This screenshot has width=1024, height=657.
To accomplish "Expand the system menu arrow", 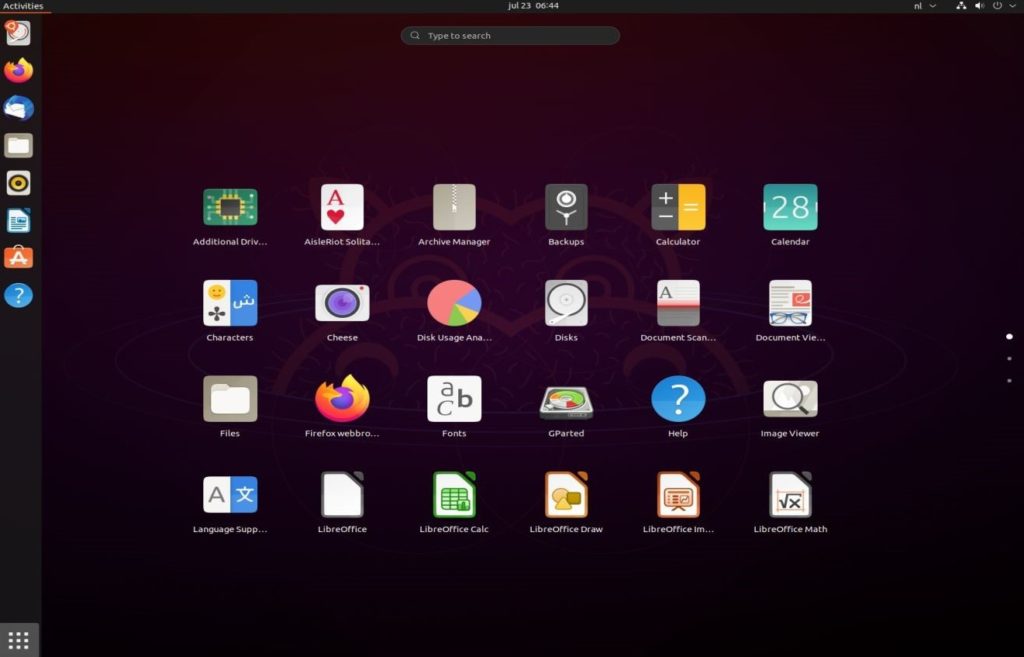I will click(x=1012, y=6).
